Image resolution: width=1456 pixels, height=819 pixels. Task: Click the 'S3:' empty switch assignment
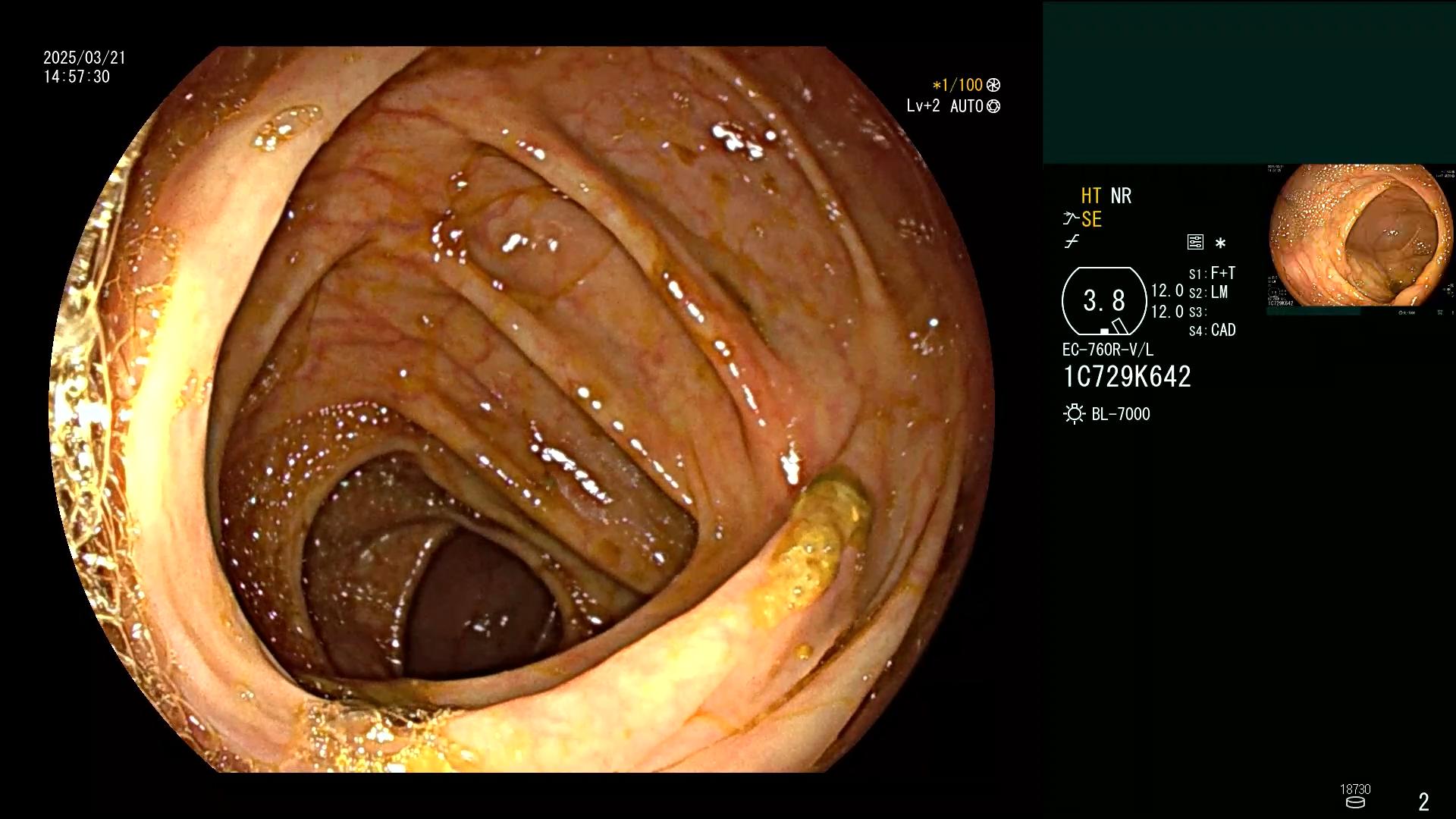1197,312
